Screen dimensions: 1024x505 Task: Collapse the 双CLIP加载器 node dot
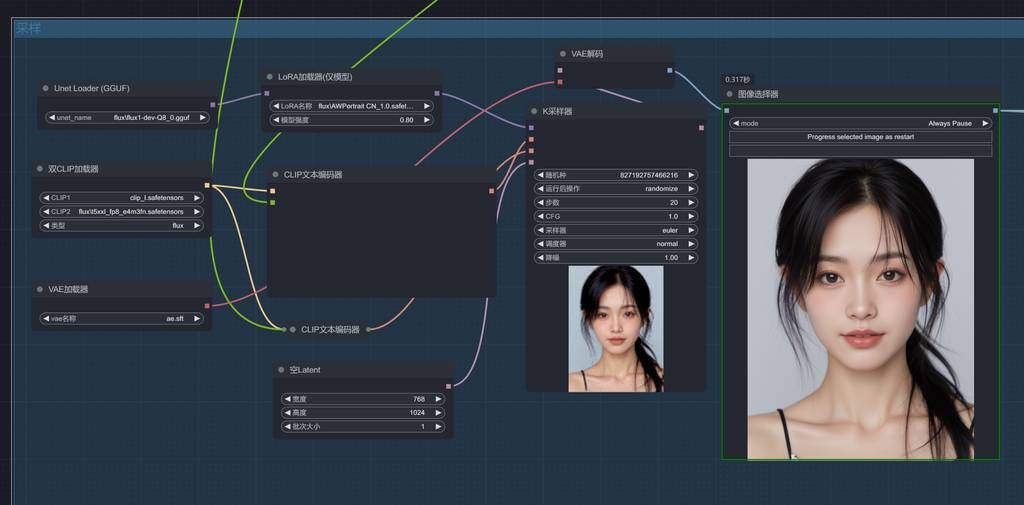(x=41, y=169)
